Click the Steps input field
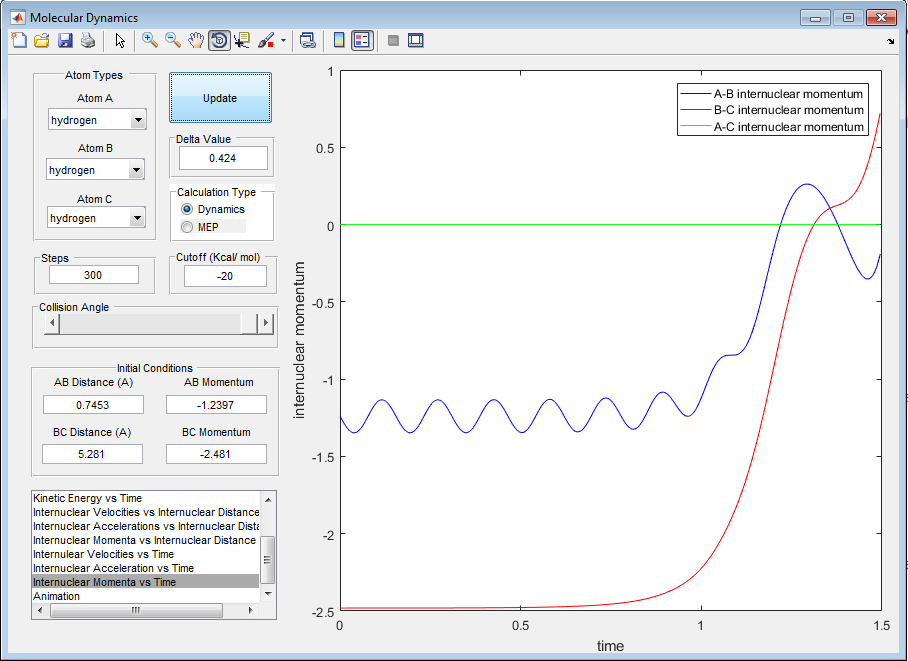 pyautogui.click(x=94, y=275)
